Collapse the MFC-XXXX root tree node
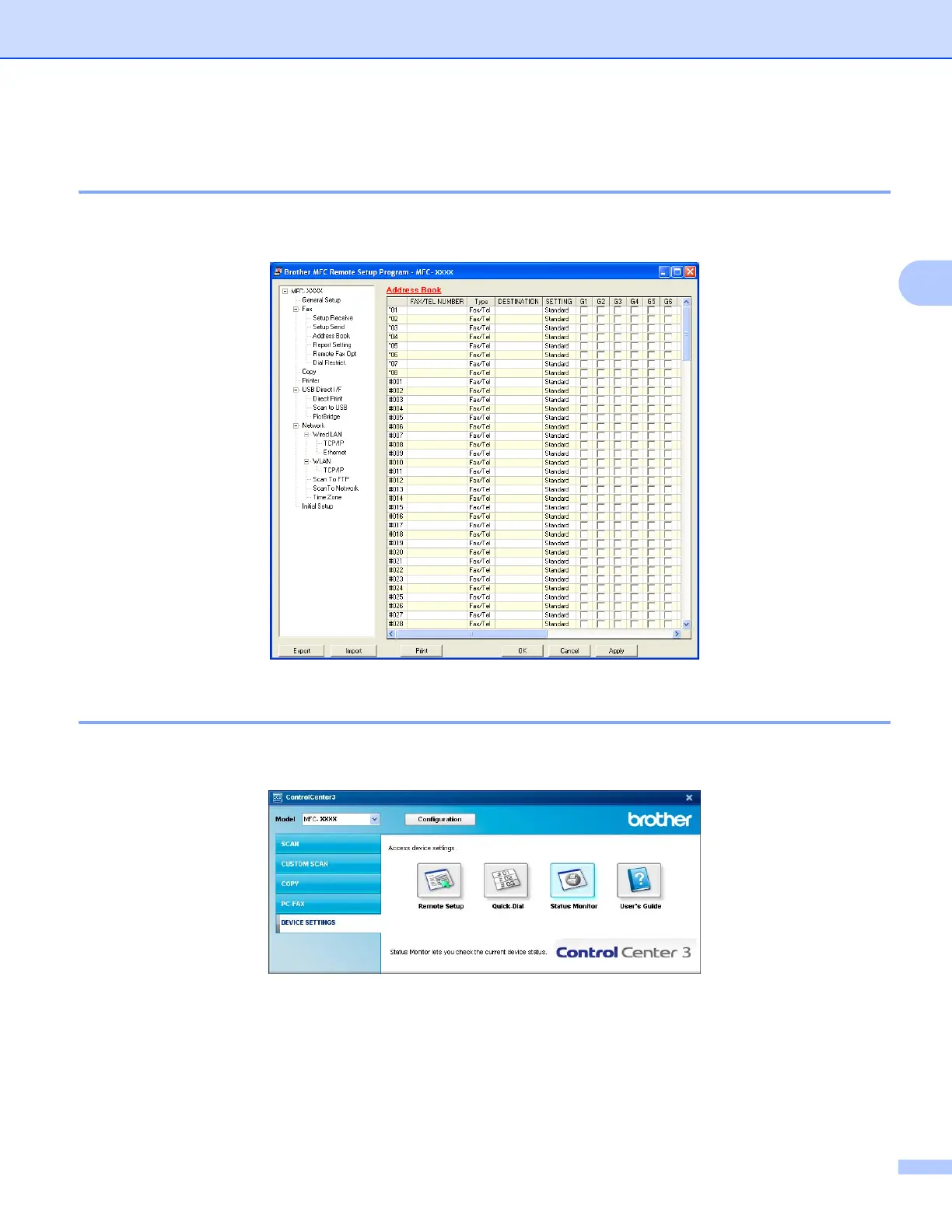 point(285,291)
